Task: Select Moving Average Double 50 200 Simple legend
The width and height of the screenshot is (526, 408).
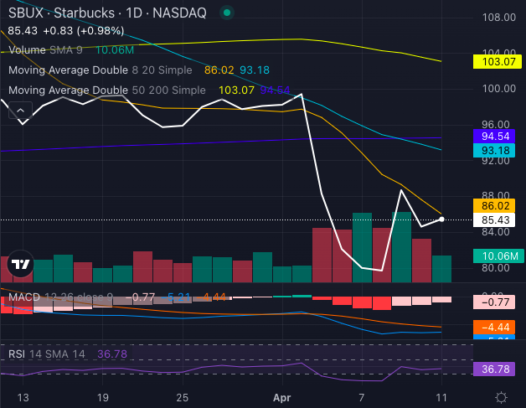Action: coord(107,90)
